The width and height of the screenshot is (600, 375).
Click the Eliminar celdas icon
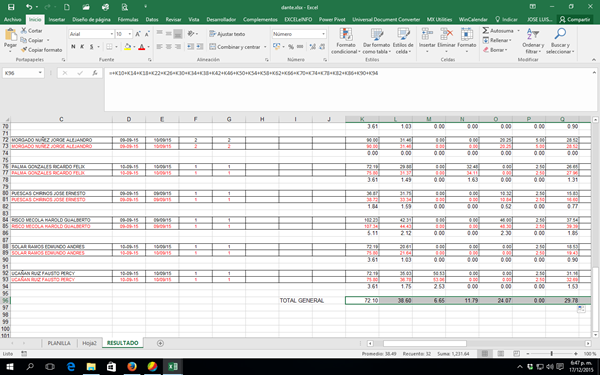point(446,34)
